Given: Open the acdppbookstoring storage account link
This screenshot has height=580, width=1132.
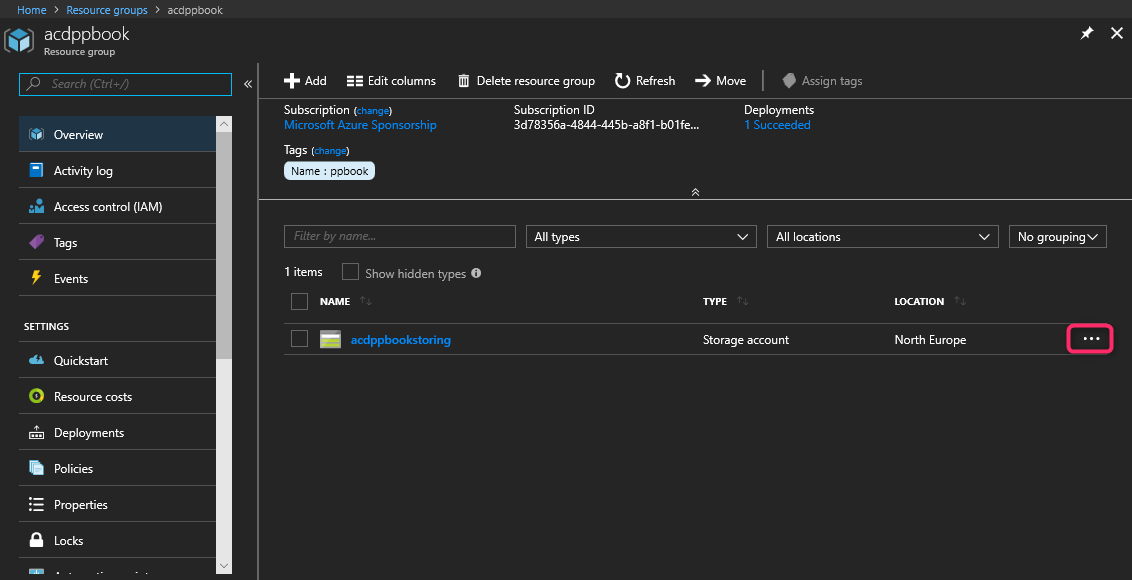Looking at the screenshot, I should point(400,340).
